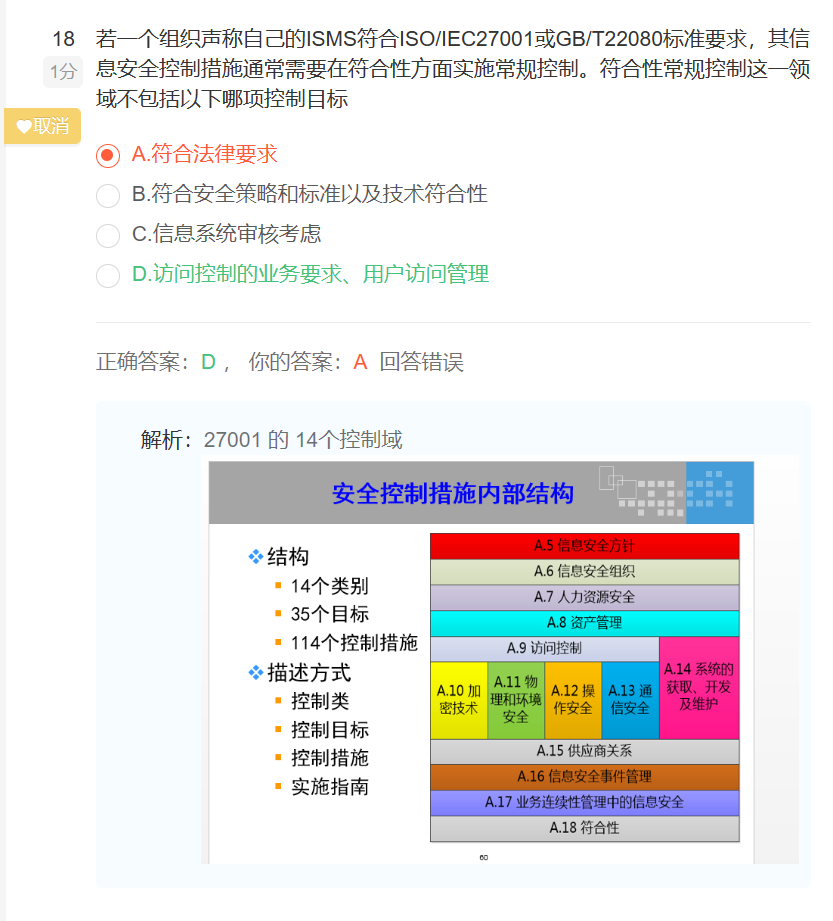Click the red A.5 信息安全方针 block
Image resolution: width=833 pixels, height=921 pixels.
(584, 546)
